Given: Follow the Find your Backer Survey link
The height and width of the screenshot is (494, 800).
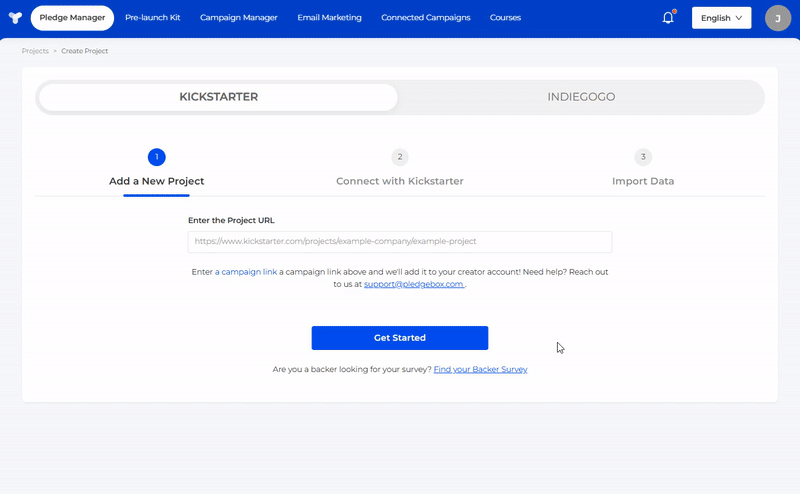Looking at the screenshot, I should click(480, 370).
